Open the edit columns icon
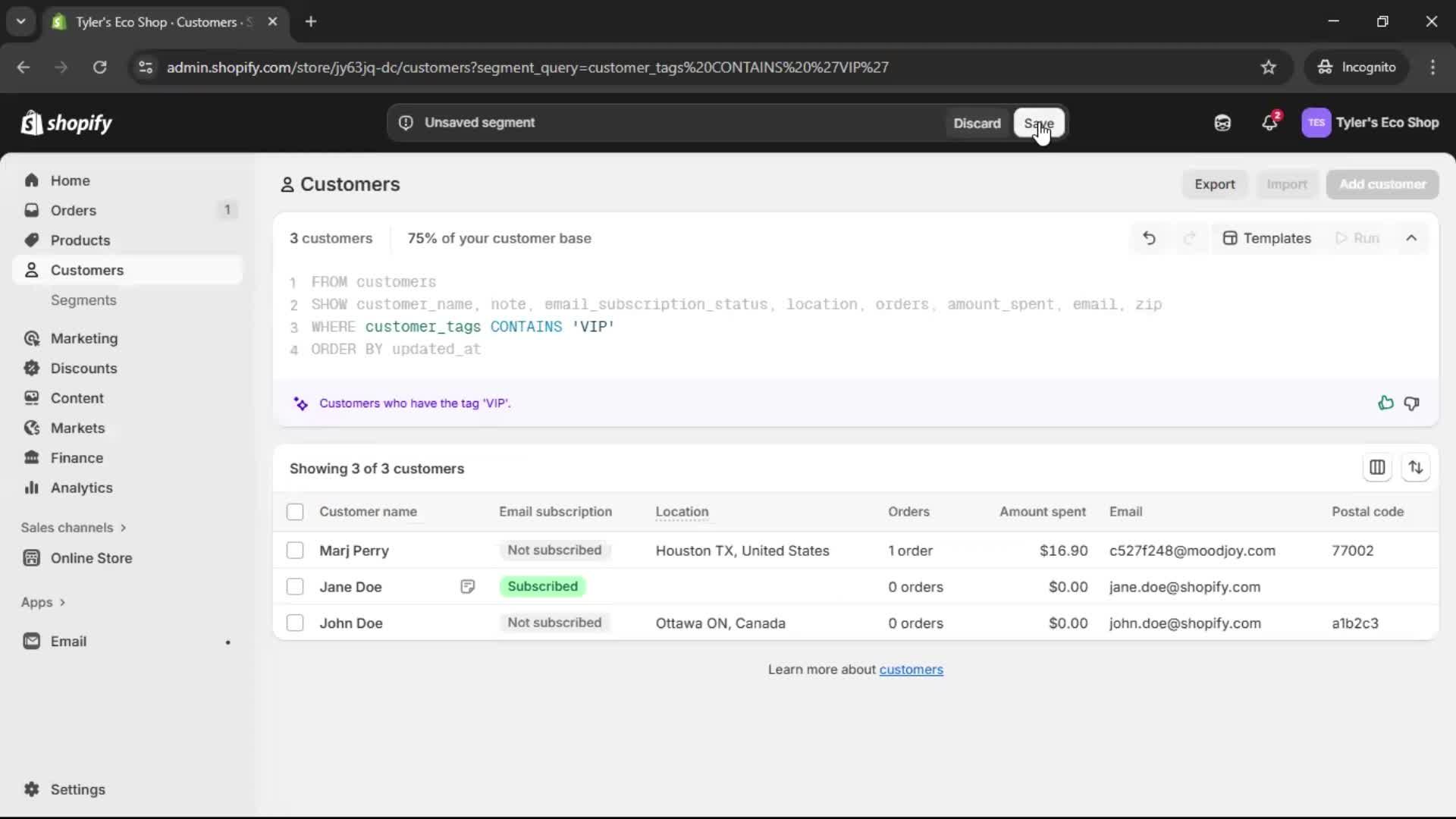The width and height of the screenshot is (1456, 819). [1377, 468]
